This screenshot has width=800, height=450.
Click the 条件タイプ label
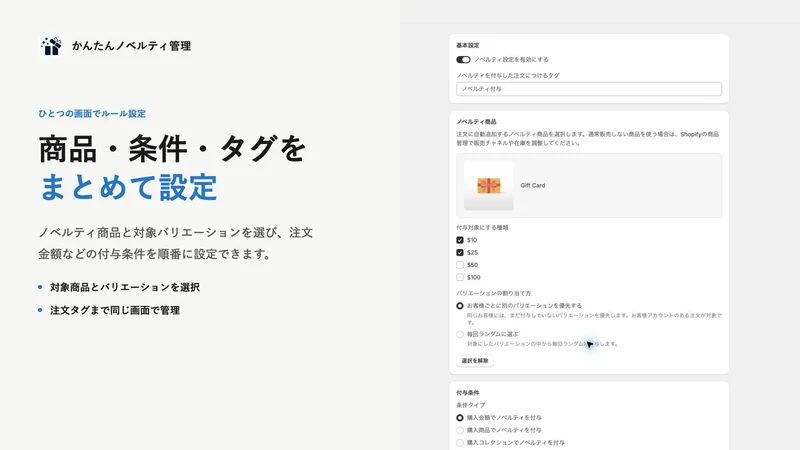coord(471,405)
